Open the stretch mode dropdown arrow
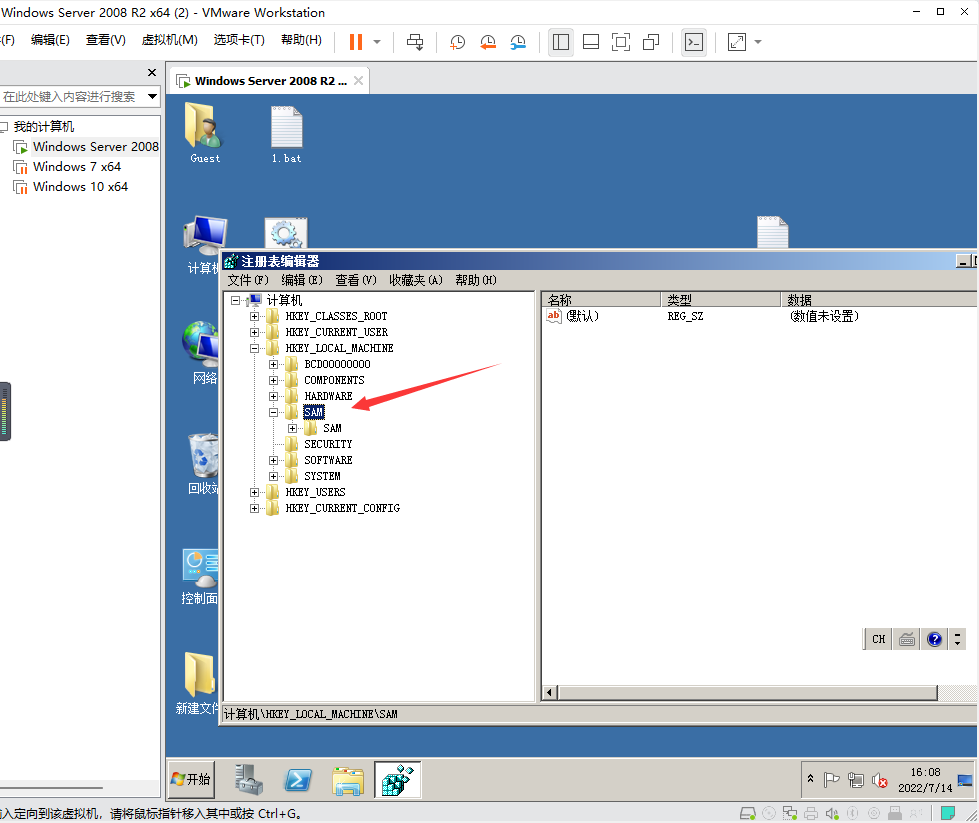This screenshot has height=823, width=979. [x=758, y=42]
